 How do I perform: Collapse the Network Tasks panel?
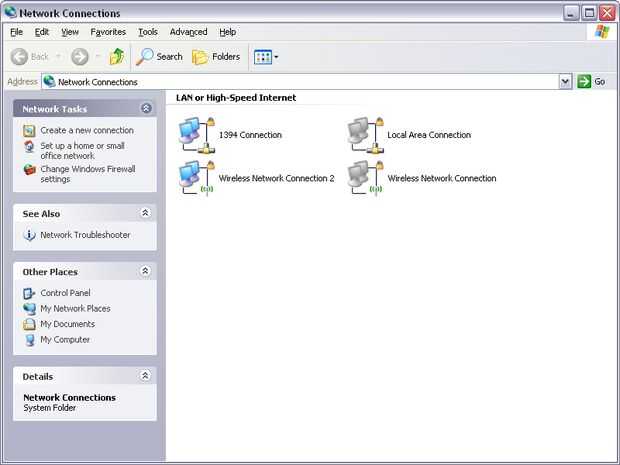tap(146, 108)
